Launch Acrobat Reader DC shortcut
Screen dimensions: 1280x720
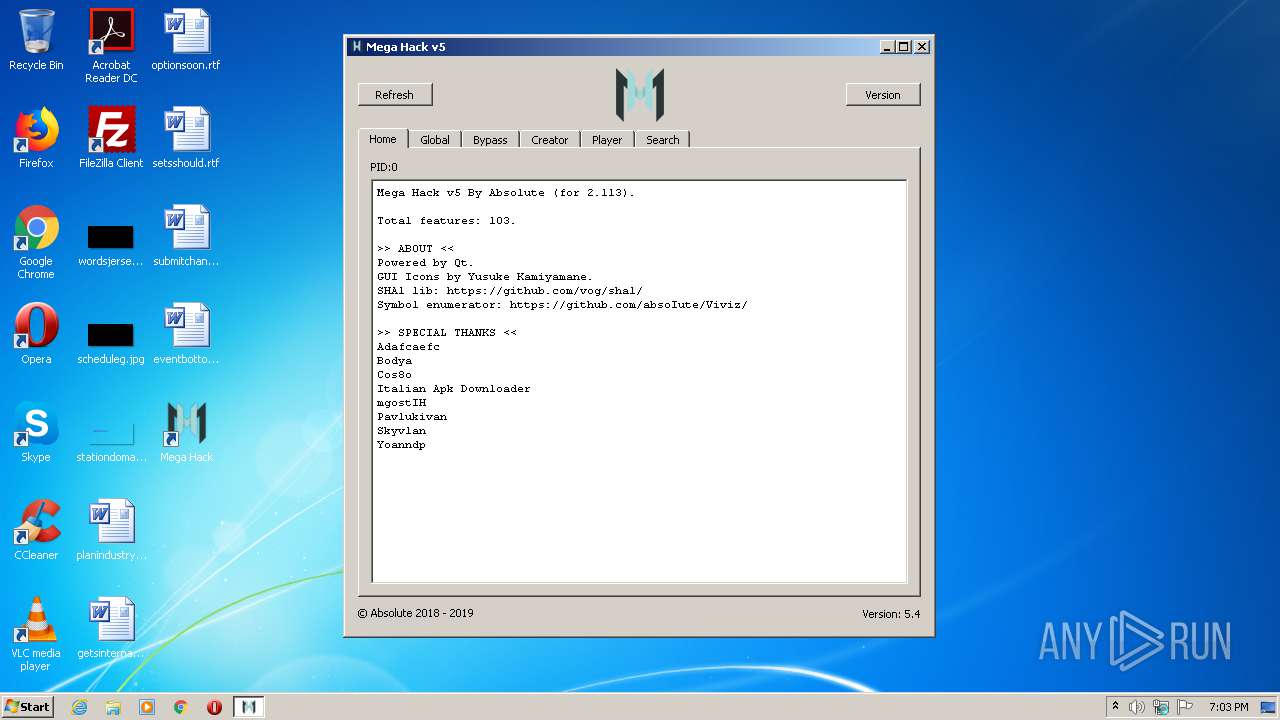(x=111, y=45)
